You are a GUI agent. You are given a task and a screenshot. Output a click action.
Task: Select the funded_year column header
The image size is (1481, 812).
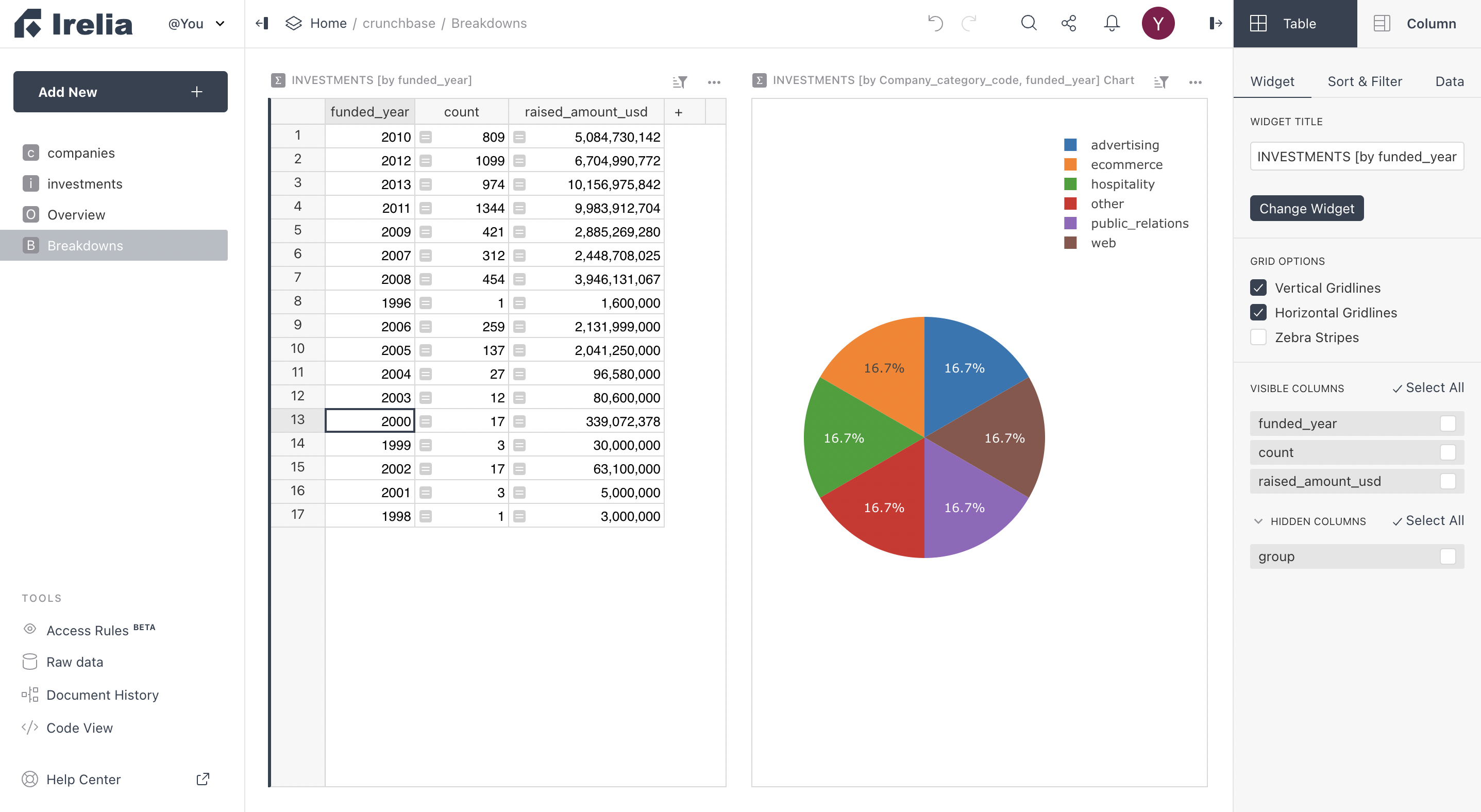(x=369, y=112)
